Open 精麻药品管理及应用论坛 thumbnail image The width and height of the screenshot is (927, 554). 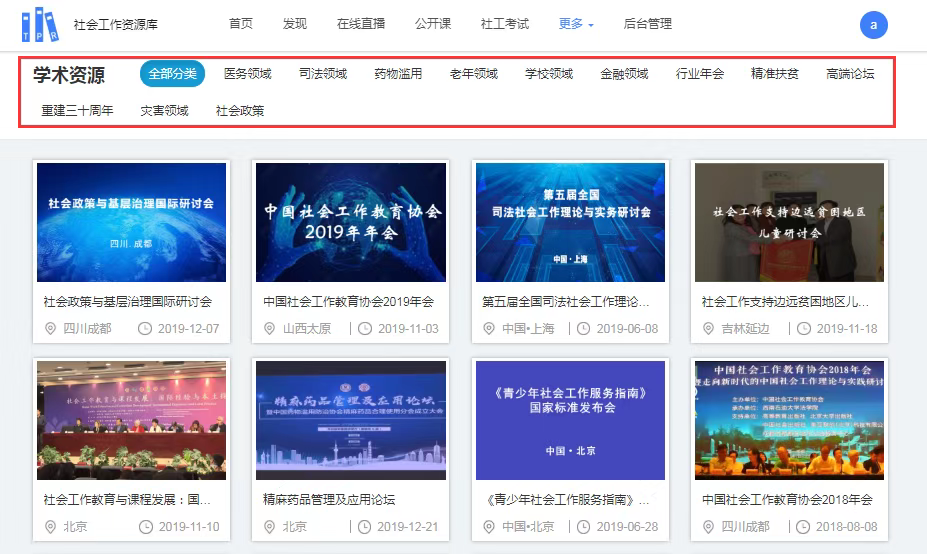click(x=351, y=420)
